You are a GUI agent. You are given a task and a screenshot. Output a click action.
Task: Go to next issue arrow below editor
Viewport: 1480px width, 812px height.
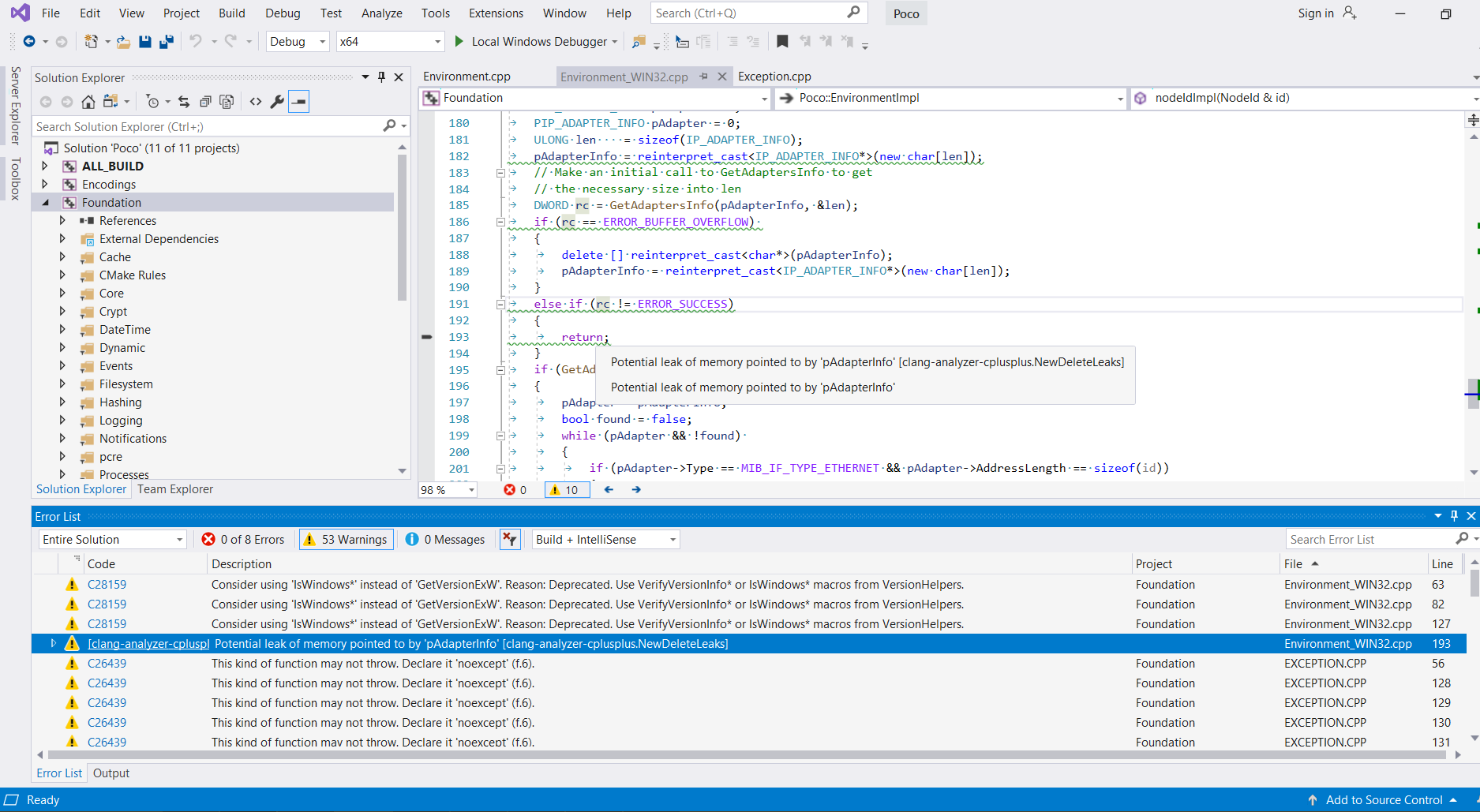(x=636, y=489)
